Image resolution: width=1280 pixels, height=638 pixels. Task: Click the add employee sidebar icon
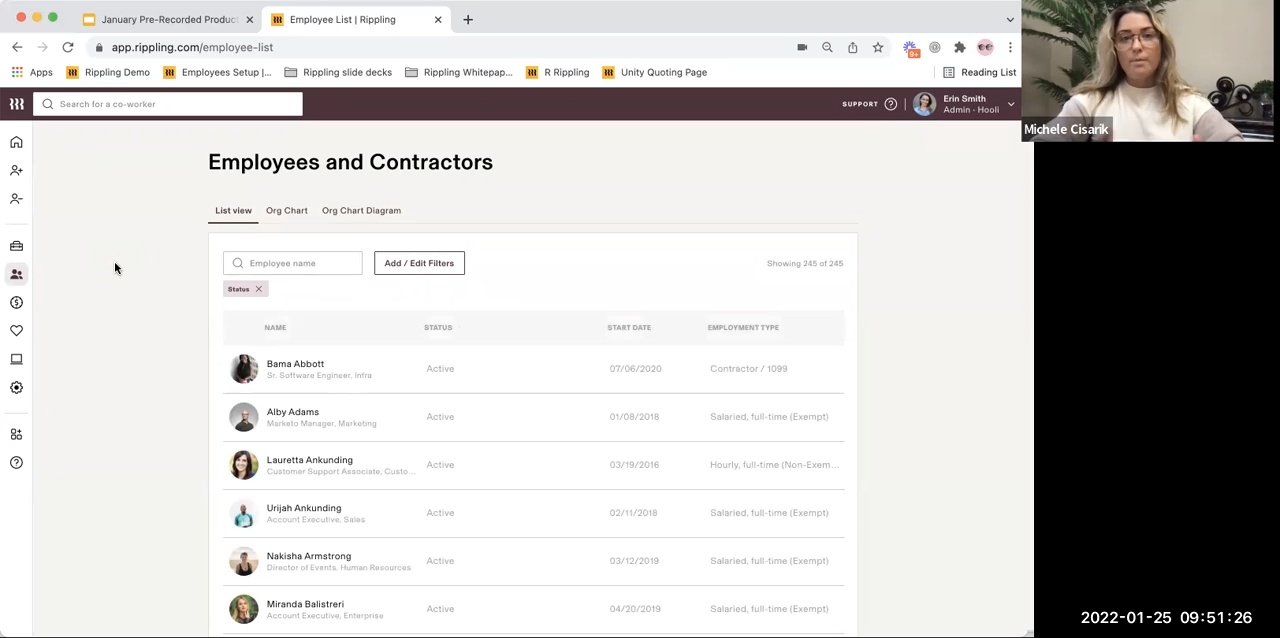pyautogui.click(x=16, y=170)
